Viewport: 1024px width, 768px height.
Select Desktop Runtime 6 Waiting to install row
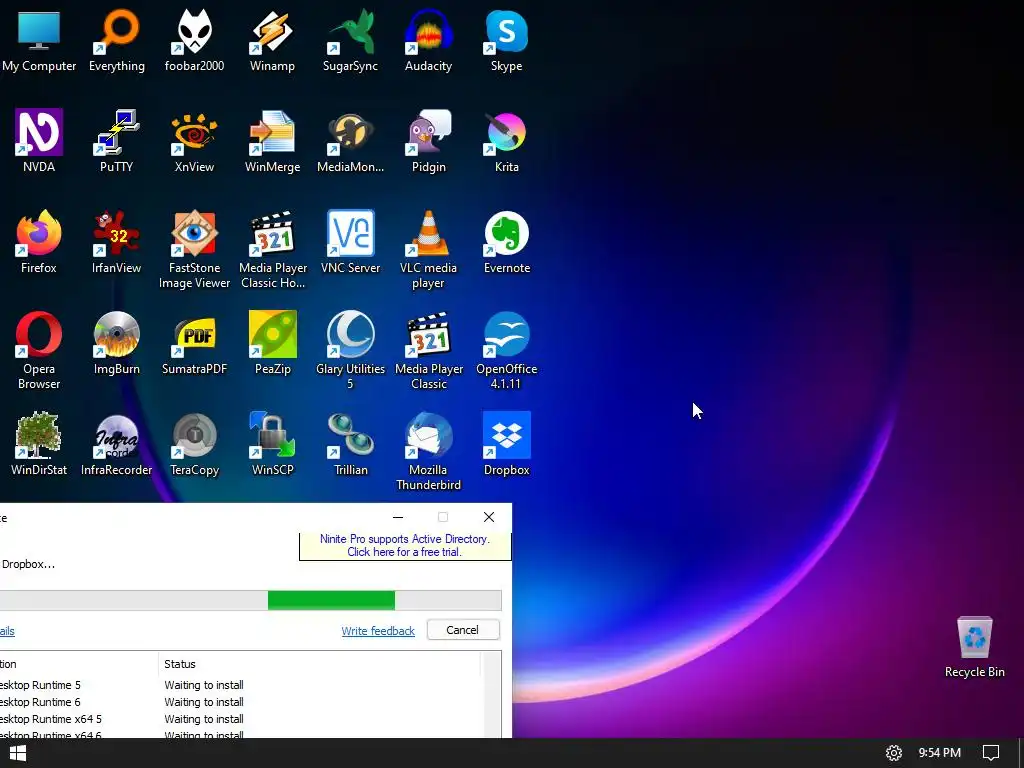[x=240, y=702]
